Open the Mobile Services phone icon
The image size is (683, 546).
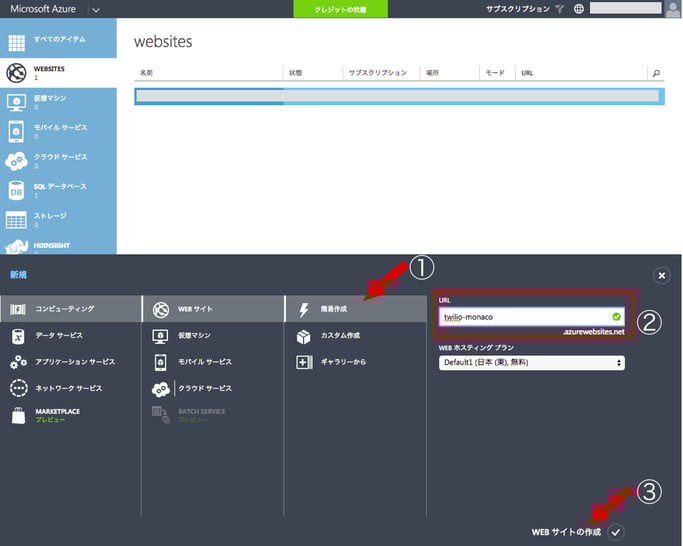point(16,131)
